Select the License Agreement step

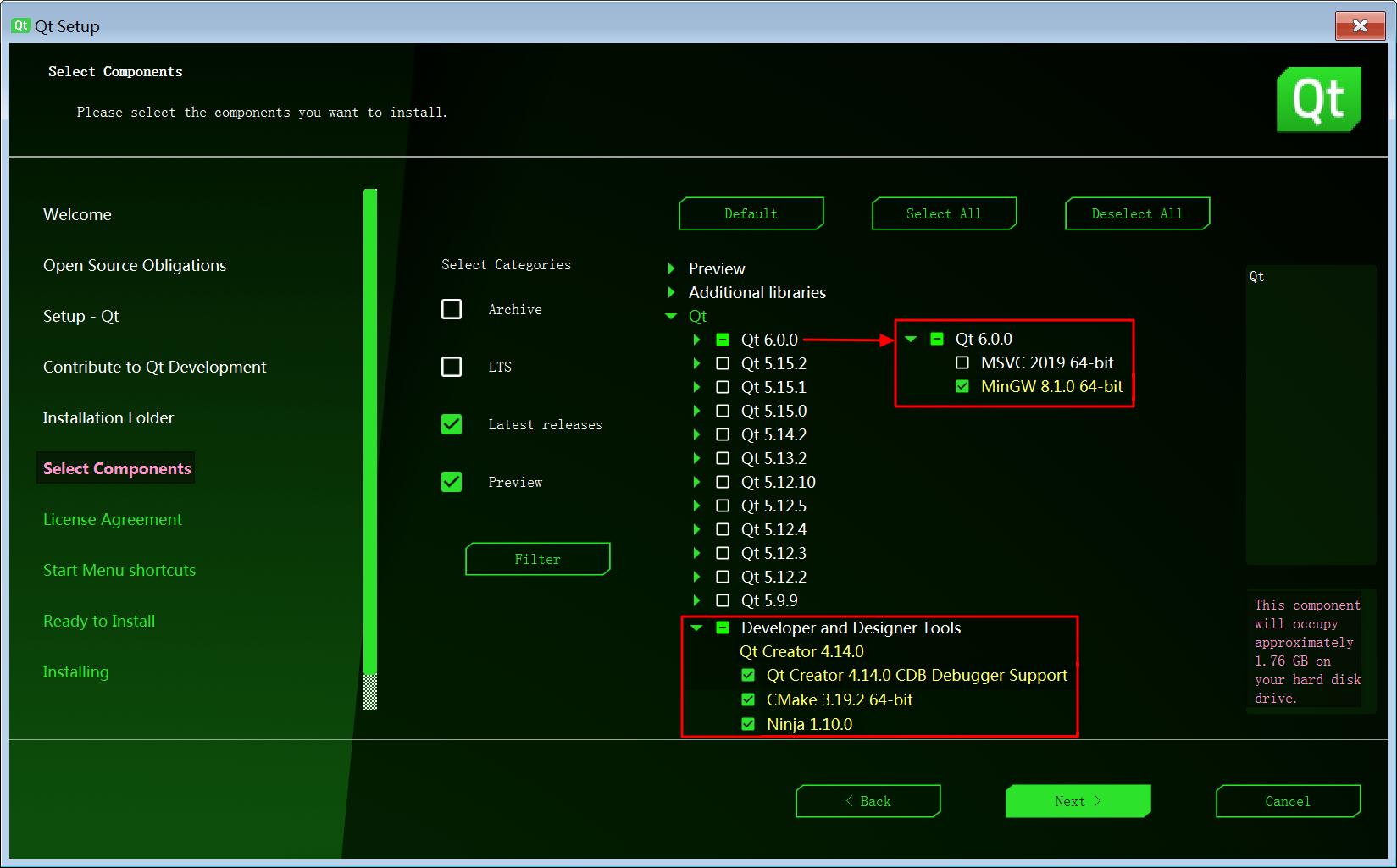[113, 519]
